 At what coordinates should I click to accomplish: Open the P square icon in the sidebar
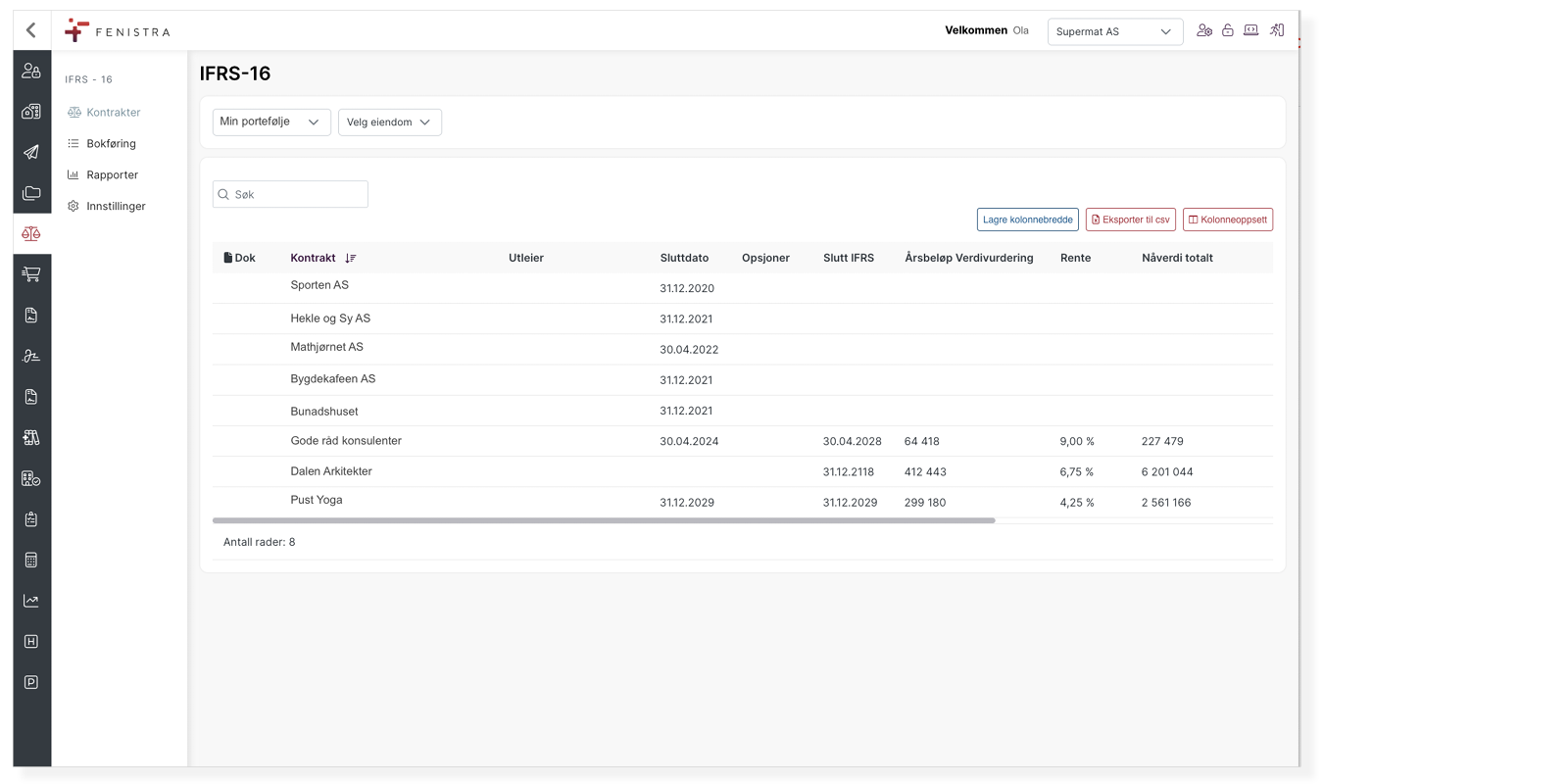[x=31, y=682]
